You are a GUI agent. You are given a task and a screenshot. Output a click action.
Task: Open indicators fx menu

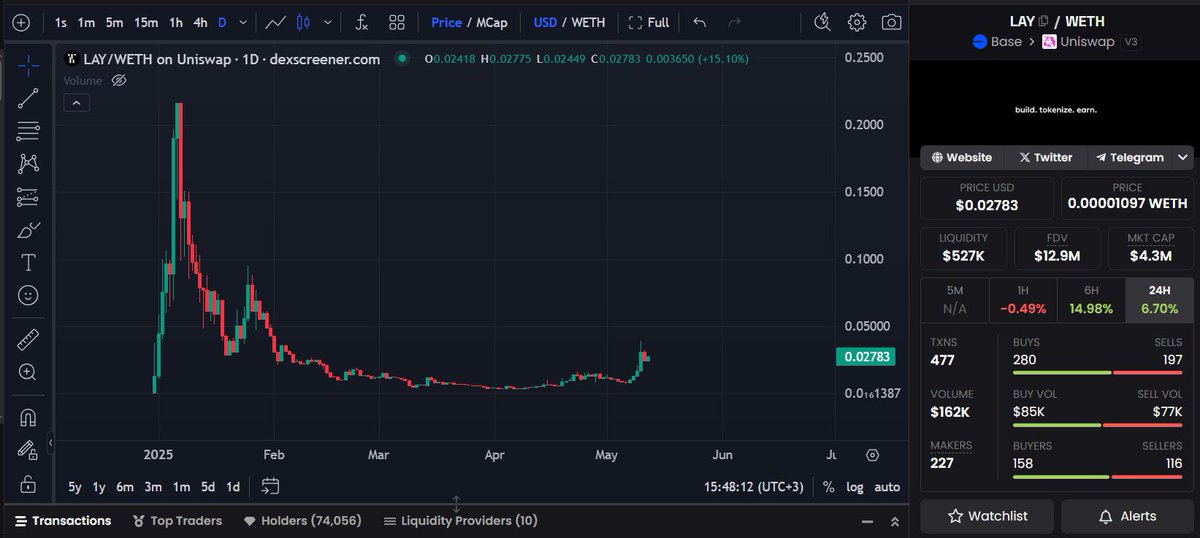point(362,22)
